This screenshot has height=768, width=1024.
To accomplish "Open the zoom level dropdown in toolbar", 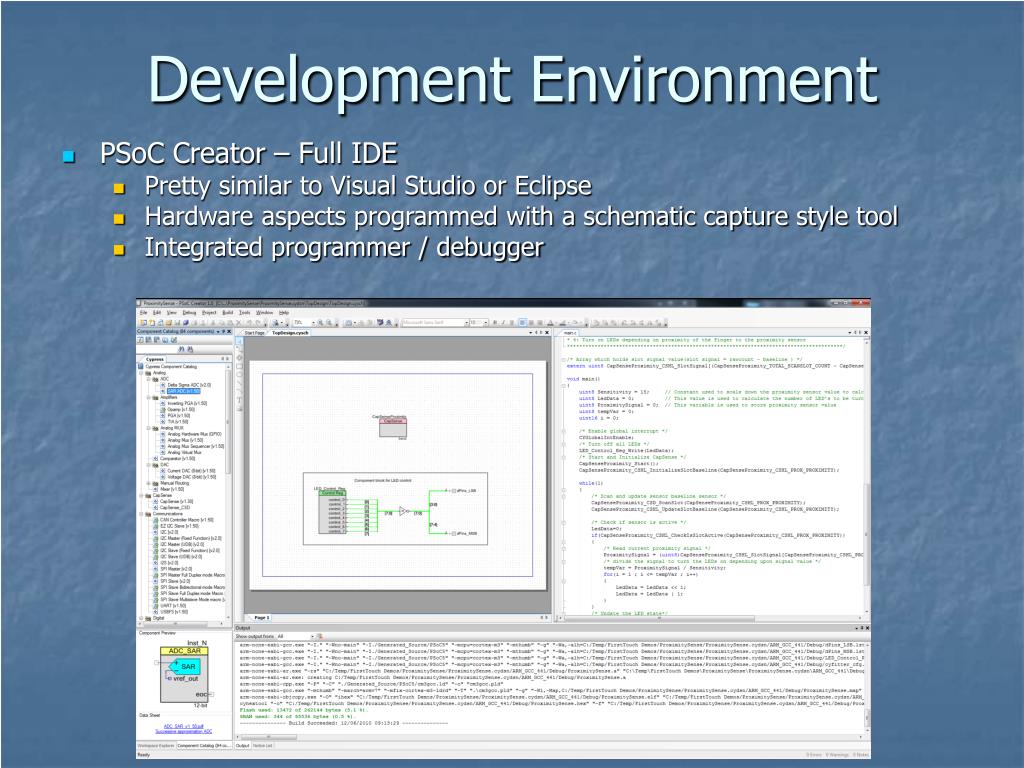I will (313, 323).
